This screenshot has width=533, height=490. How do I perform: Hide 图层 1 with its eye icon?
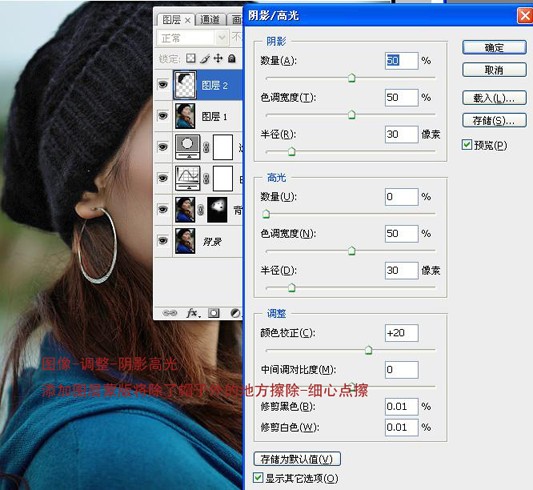point(163,116)
